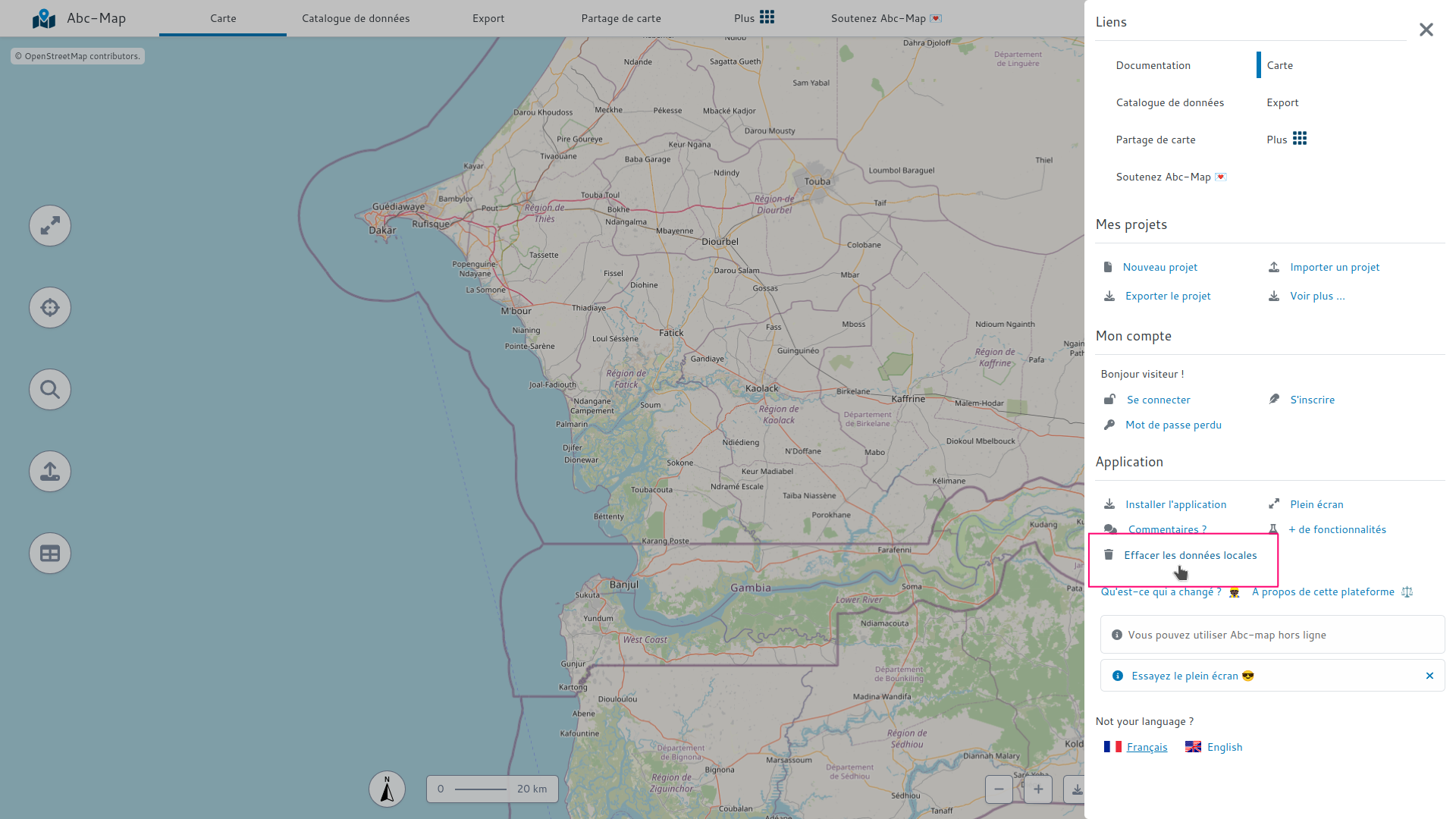1456x819 pixels.
Task: Open Plus grid menu in Liens panel
Action: point(1286,140)
